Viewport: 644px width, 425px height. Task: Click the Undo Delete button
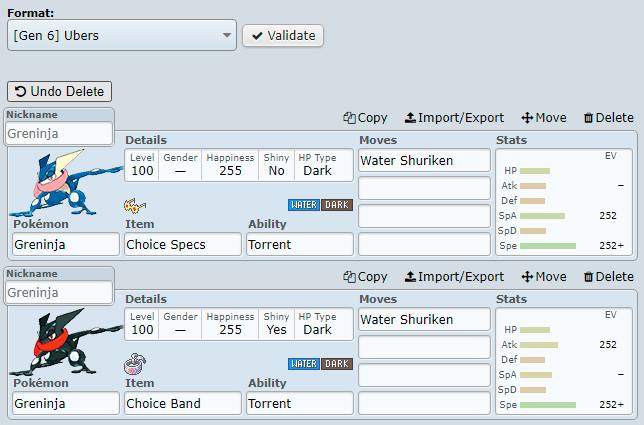(59, 91)
